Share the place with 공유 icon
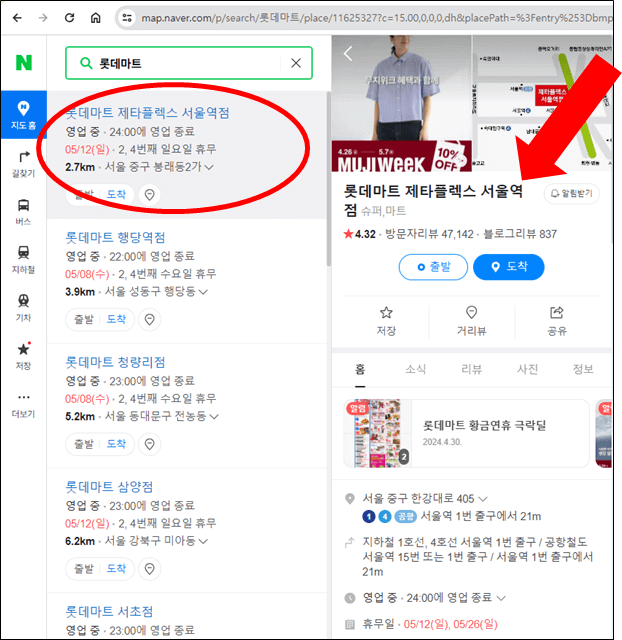This screenshot has height=640, width=622. tap(557, 321)
